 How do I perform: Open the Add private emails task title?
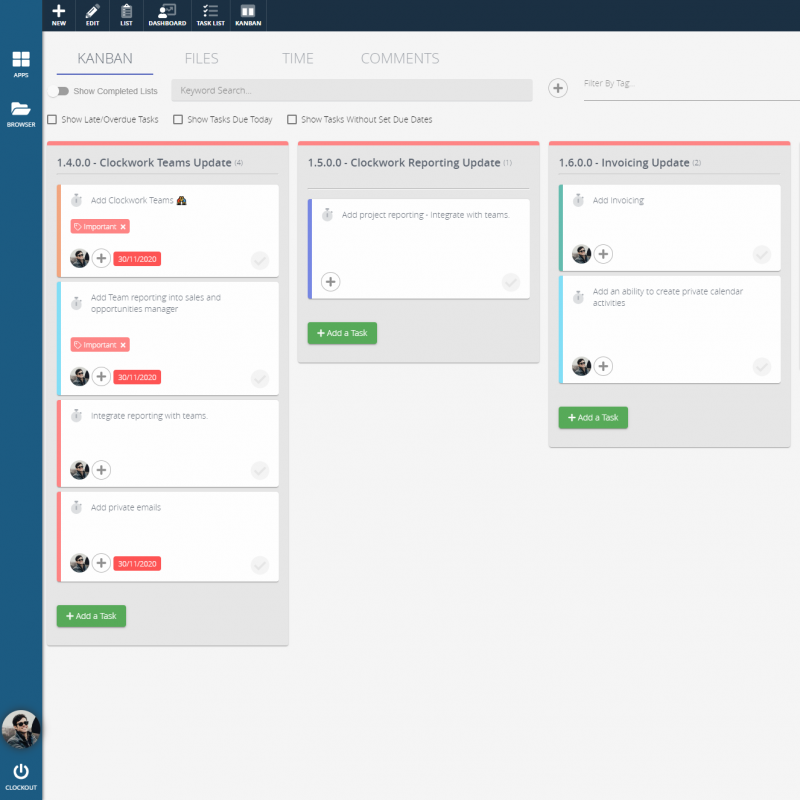point(126,508)
